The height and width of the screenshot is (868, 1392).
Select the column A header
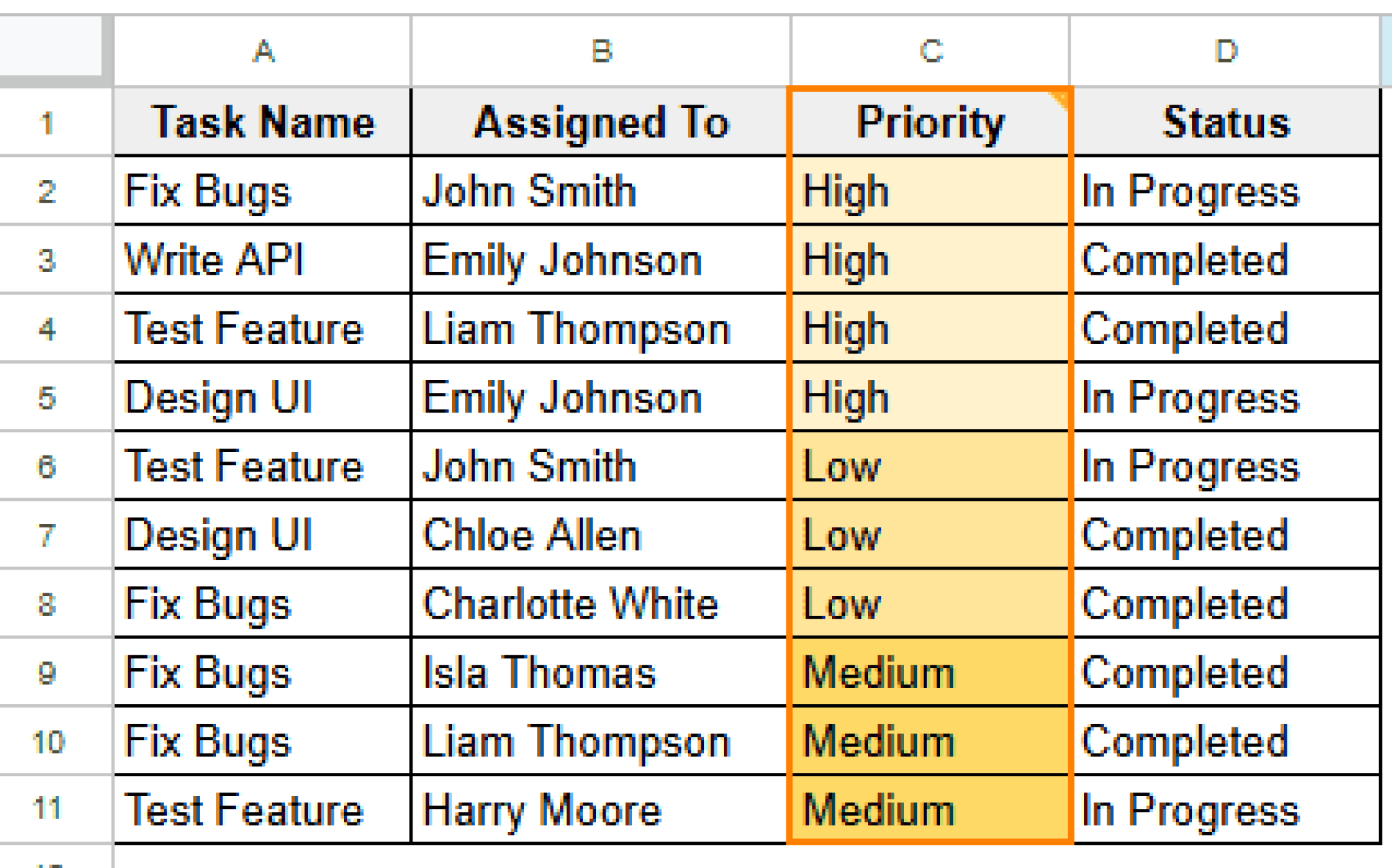[x=262, y=52]
